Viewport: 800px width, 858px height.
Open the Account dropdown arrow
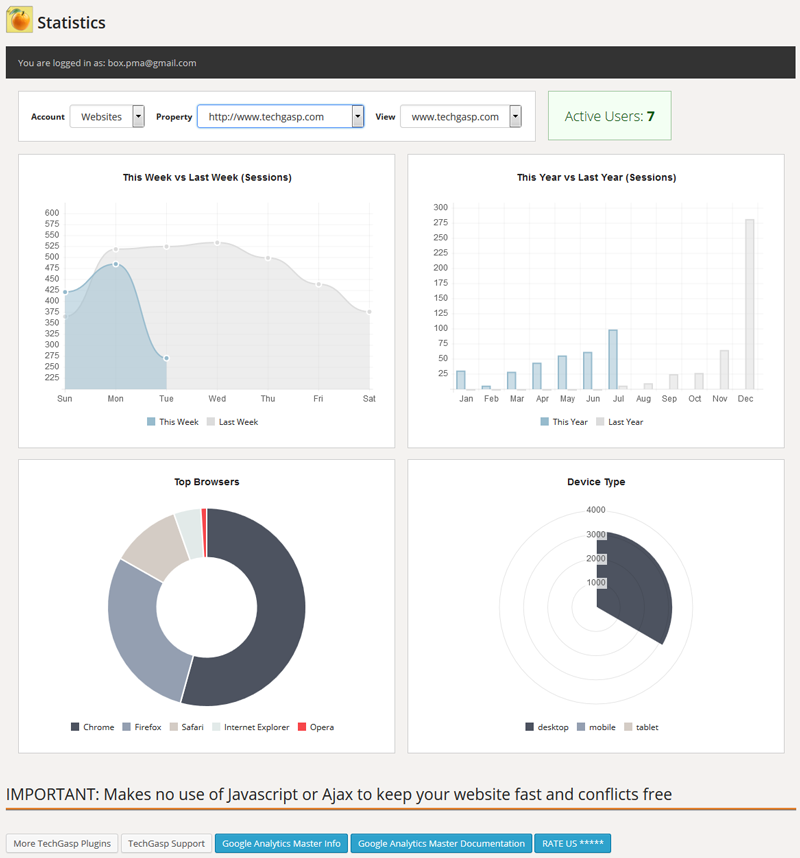(138, 117)
